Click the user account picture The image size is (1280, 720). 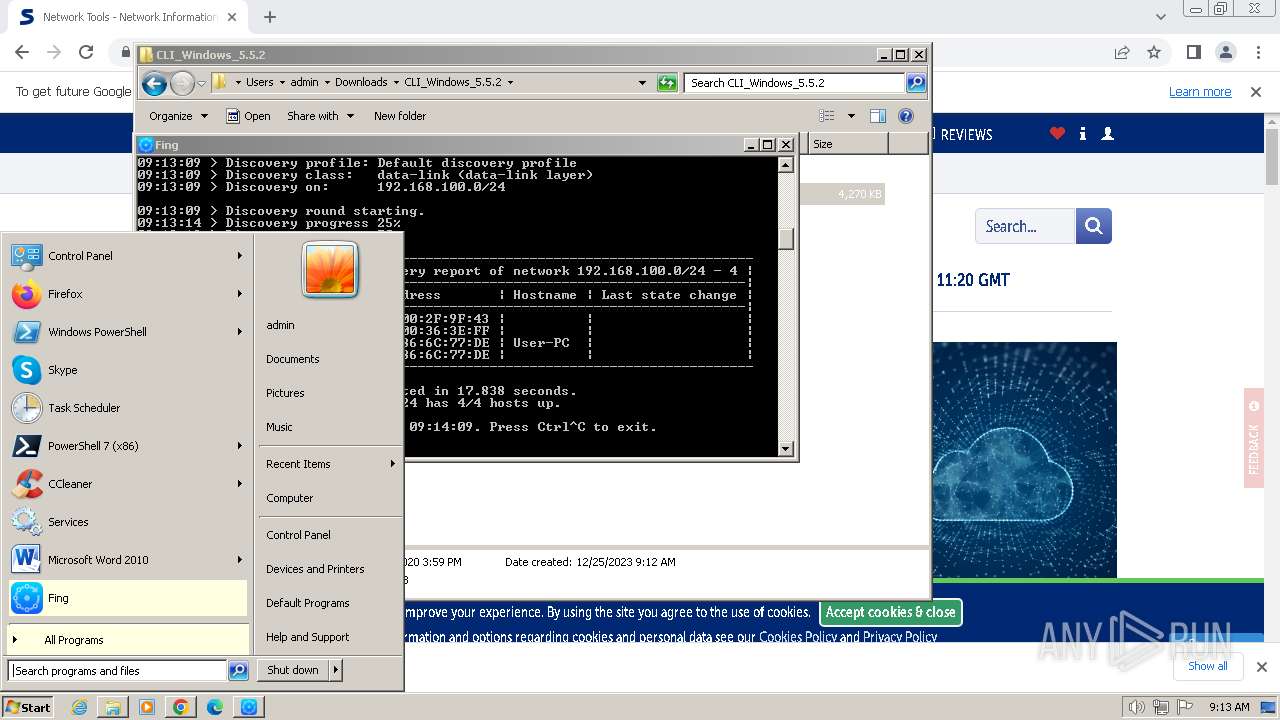pyautogui.click(x=330, y=269)
